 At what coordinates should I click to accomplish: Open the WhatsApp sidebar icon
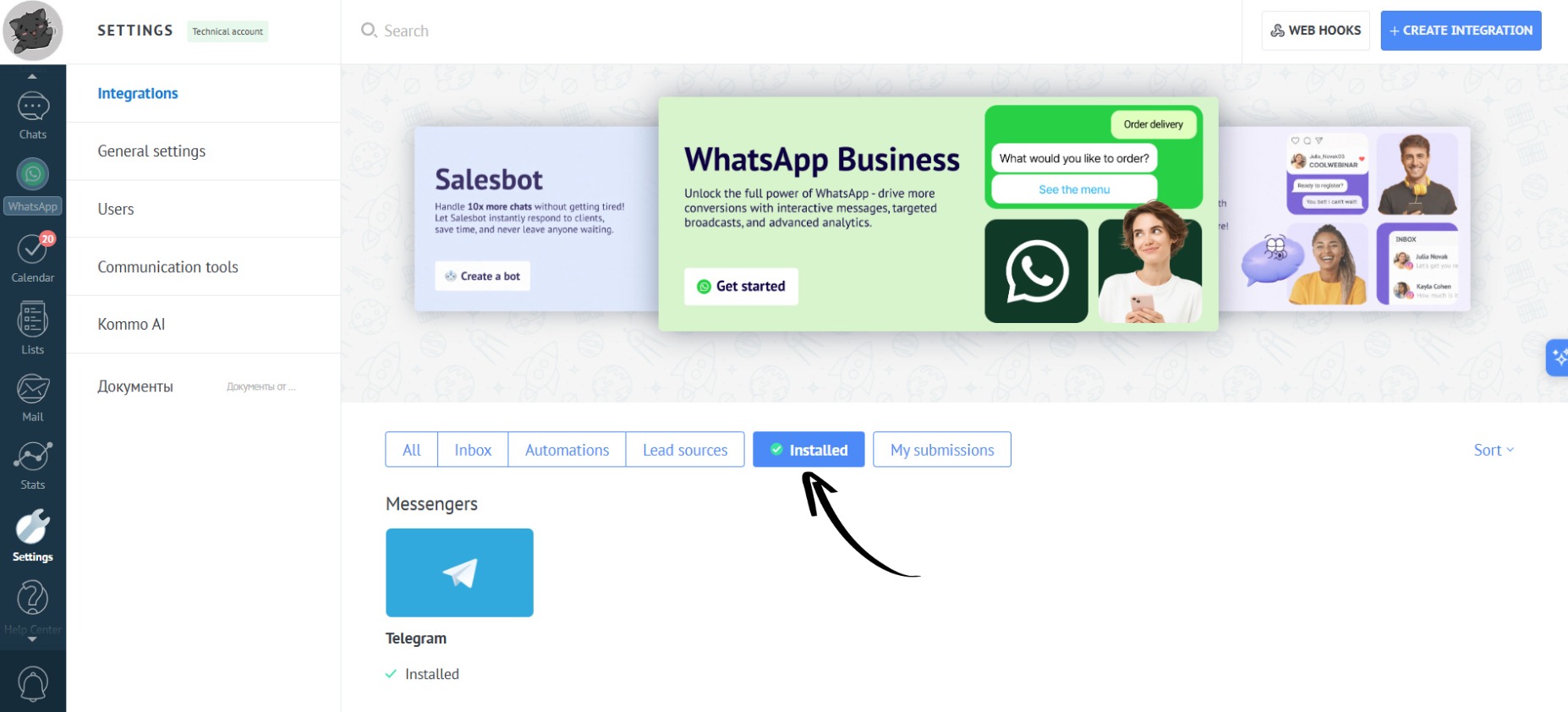click(32, 185)
